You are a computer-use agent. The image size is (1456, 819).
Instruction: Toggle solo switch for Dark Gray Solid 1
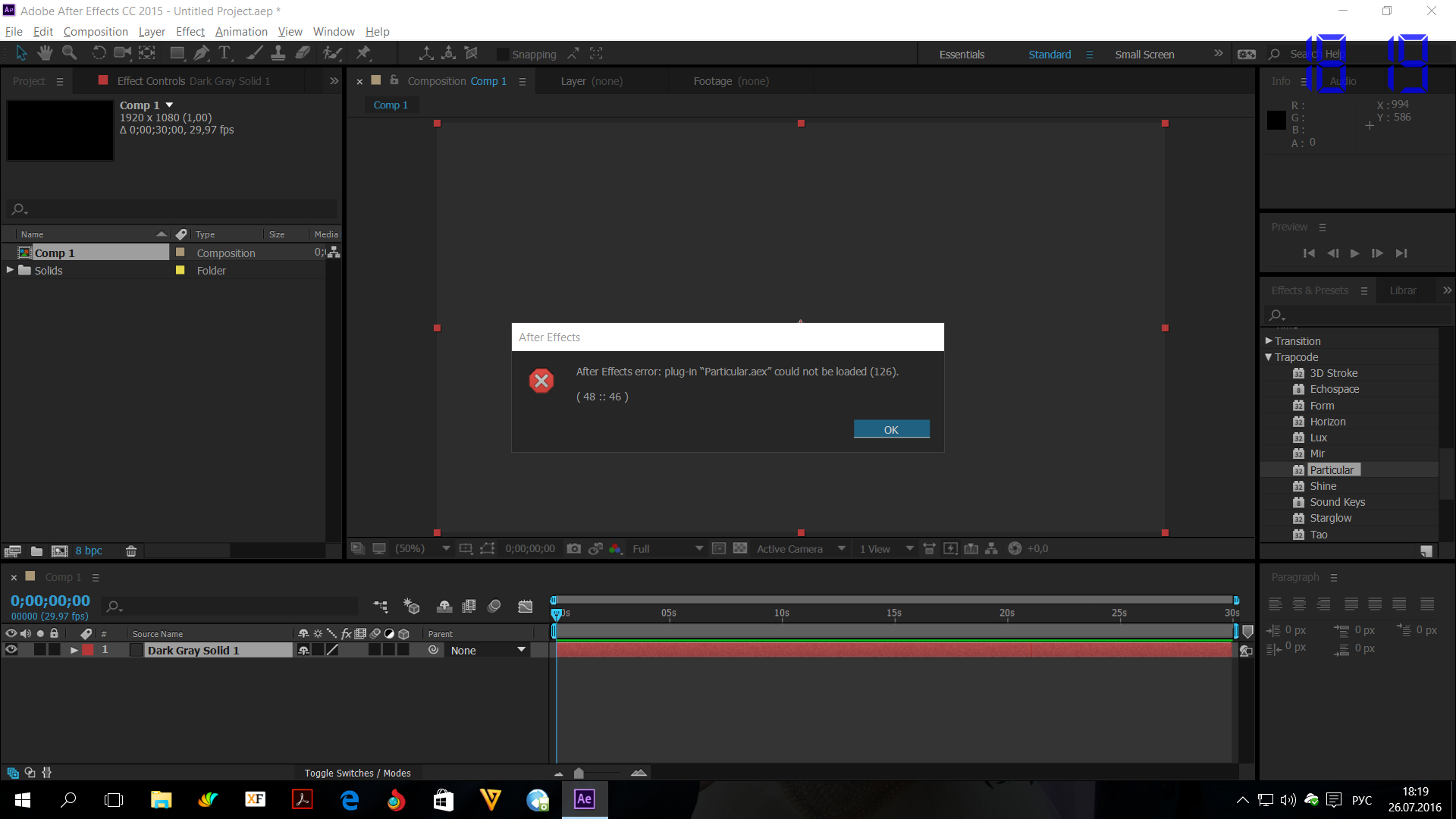40,650
